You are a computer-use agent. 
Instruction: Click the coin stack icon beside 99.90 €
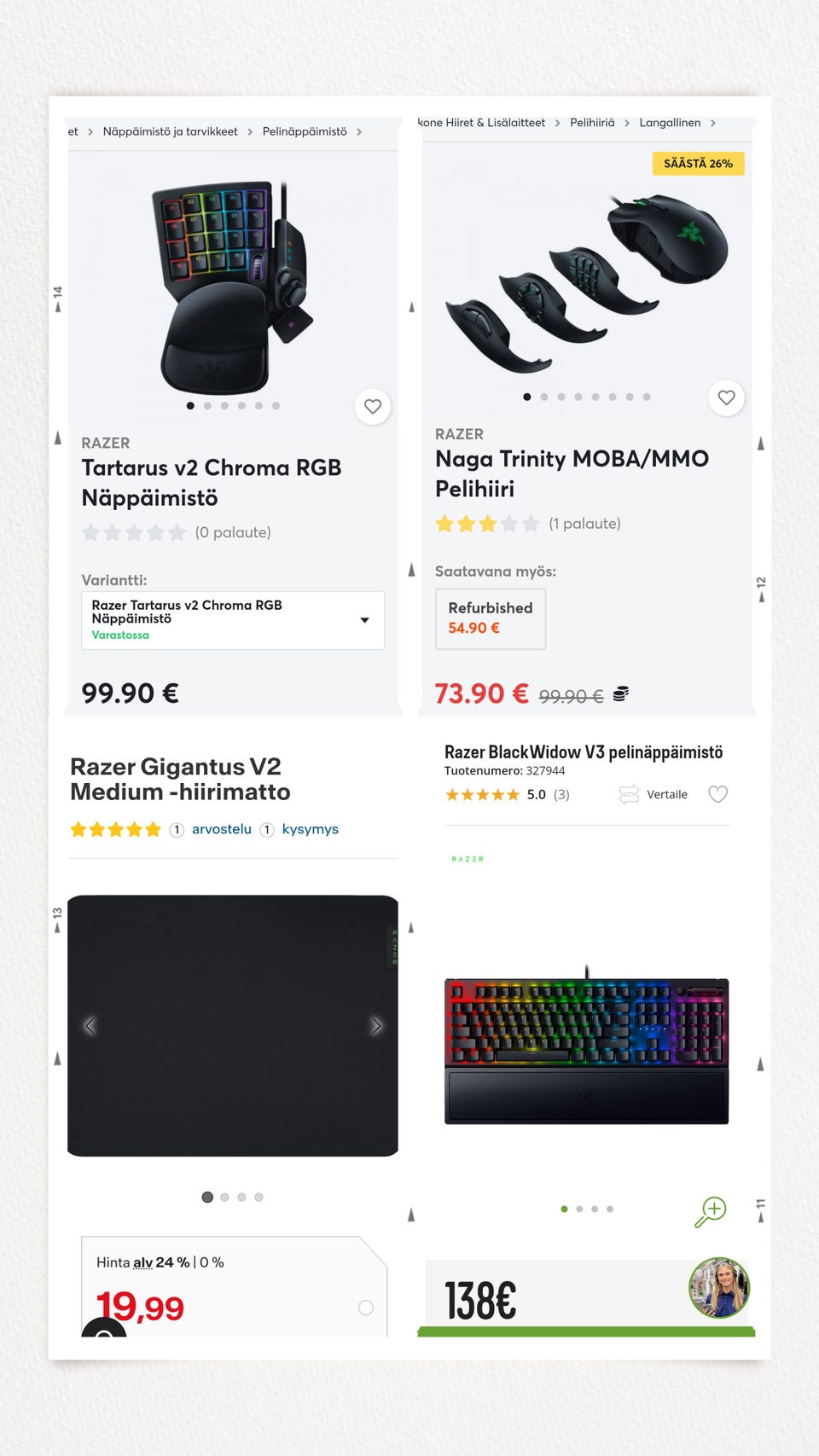(x=621, y=693)
